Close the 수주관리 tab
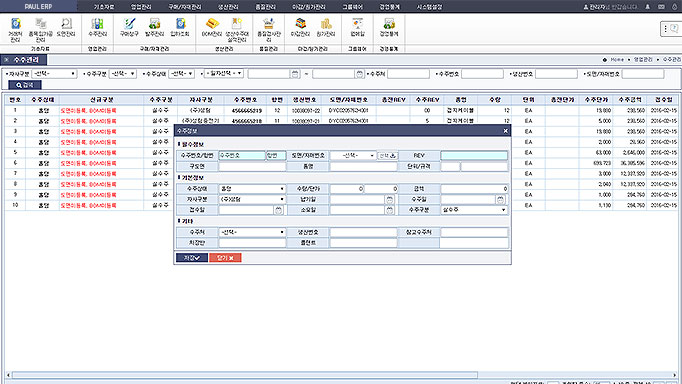This screenshot has height=384, width=682. pos(6,60)
